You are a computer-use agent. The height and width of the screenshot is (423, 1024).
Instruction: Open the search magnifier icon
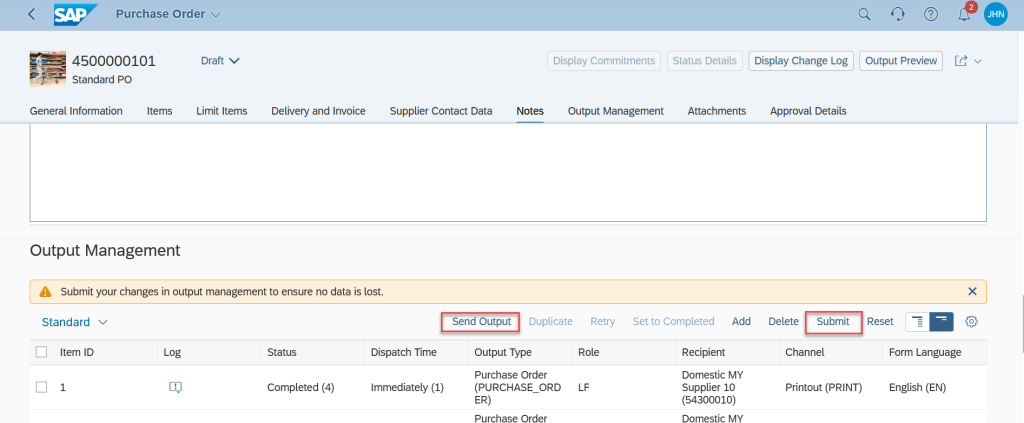(x=865, y=14)
